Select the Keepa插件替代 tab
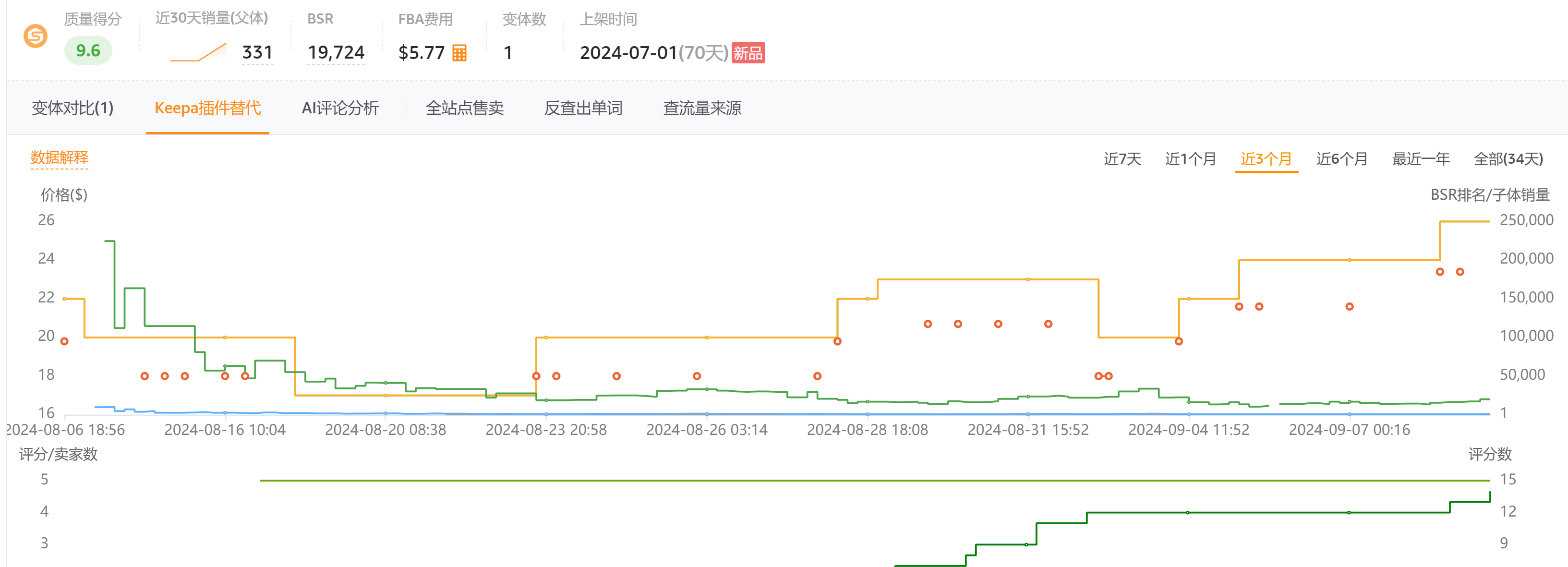This screenshot has height=567, width=1568. click(207, 109)
